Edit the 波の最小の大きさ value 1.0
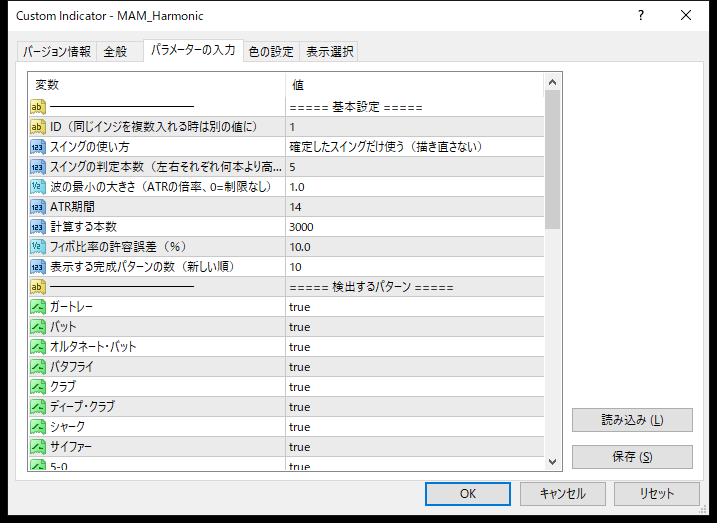This screenshot has height=523, width=717. (414, 187)
